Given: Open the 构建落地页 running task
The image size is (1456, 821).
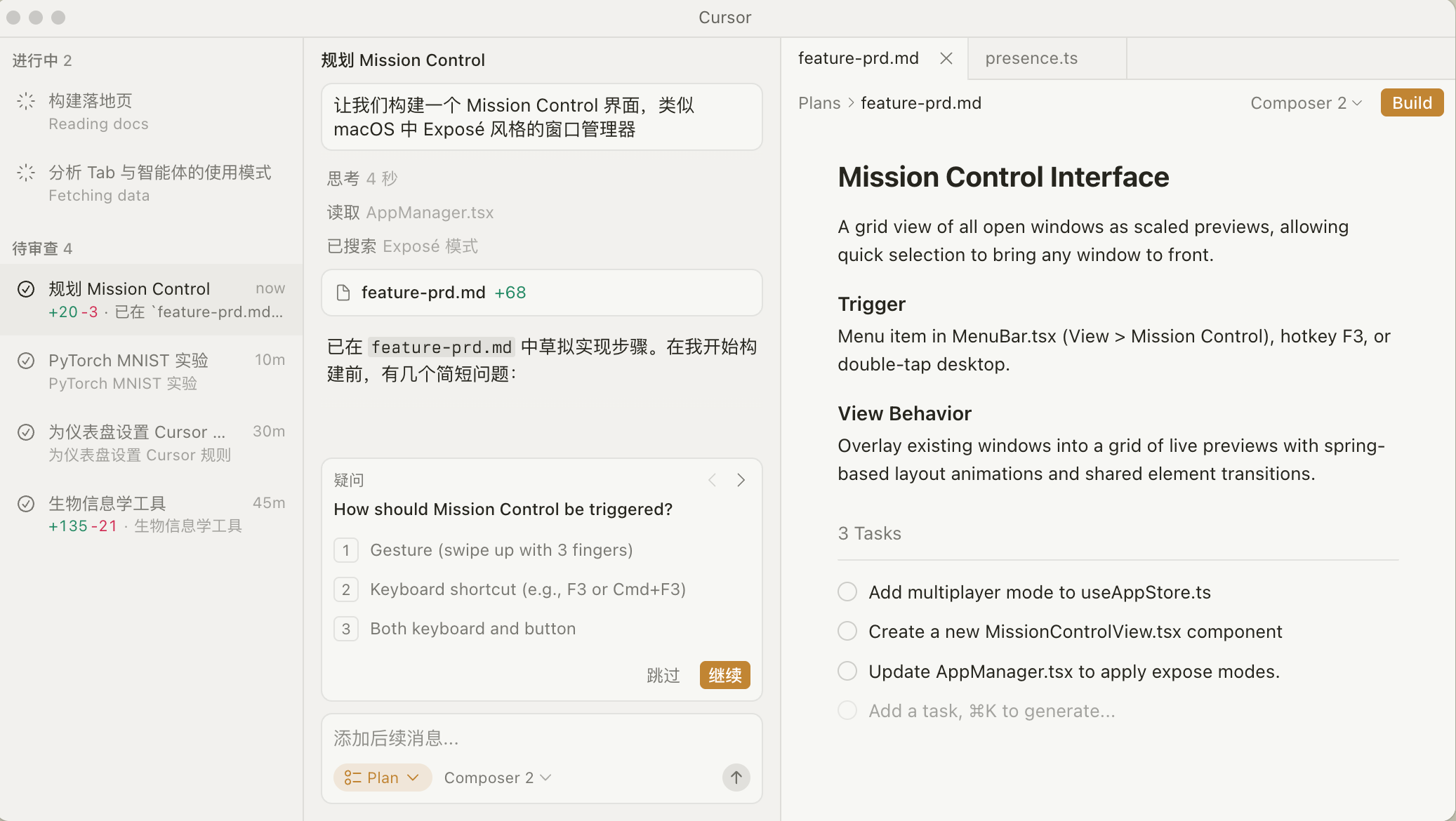Looking at the screenshot, I should pyautogui.click(x=152, y=112).
